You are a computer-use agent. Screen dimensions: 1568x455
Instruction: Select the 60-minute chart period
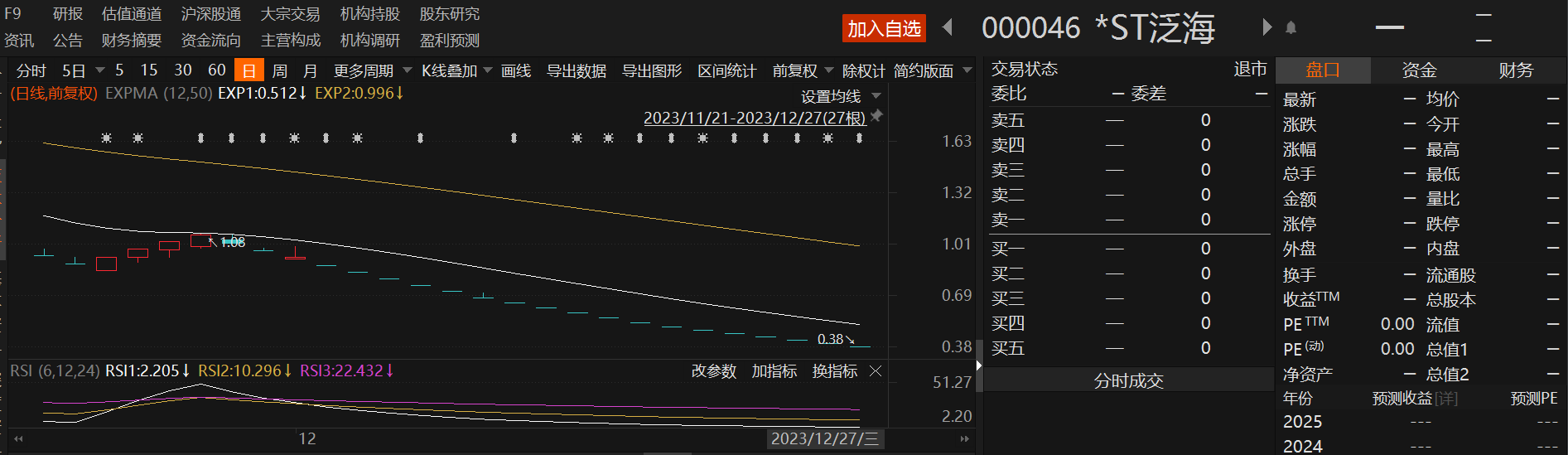216,70
